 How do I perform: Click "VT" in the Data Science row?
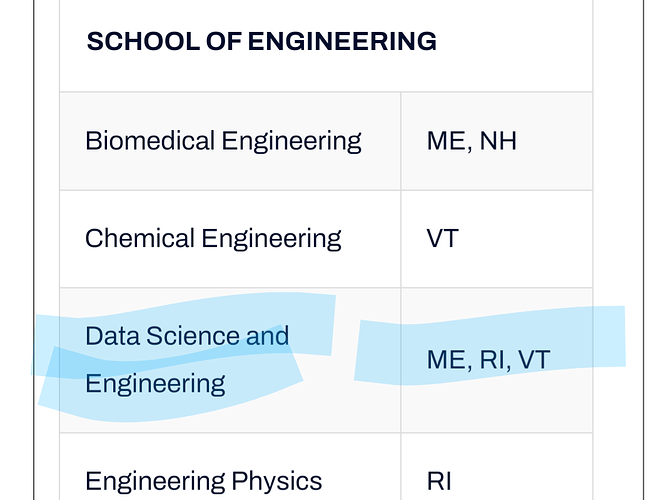point(532,360)
